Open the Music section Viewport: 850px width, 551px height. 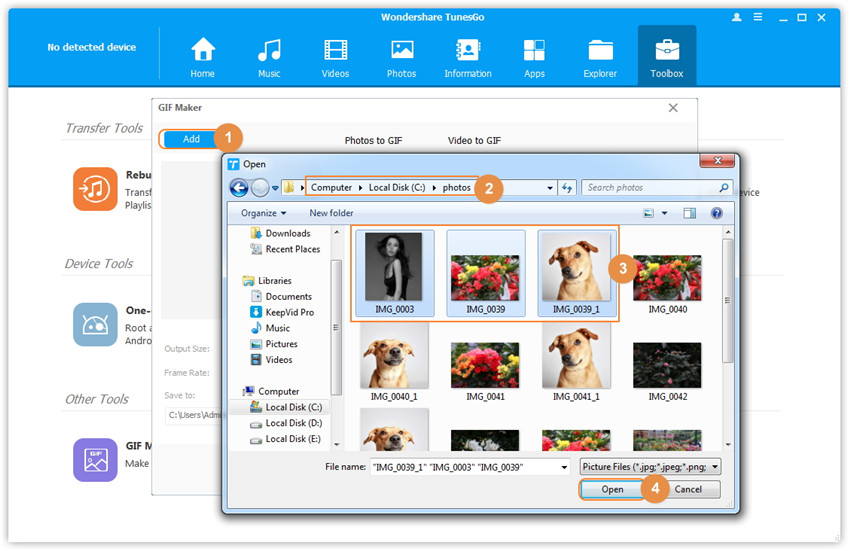click(x=269, y=57)
